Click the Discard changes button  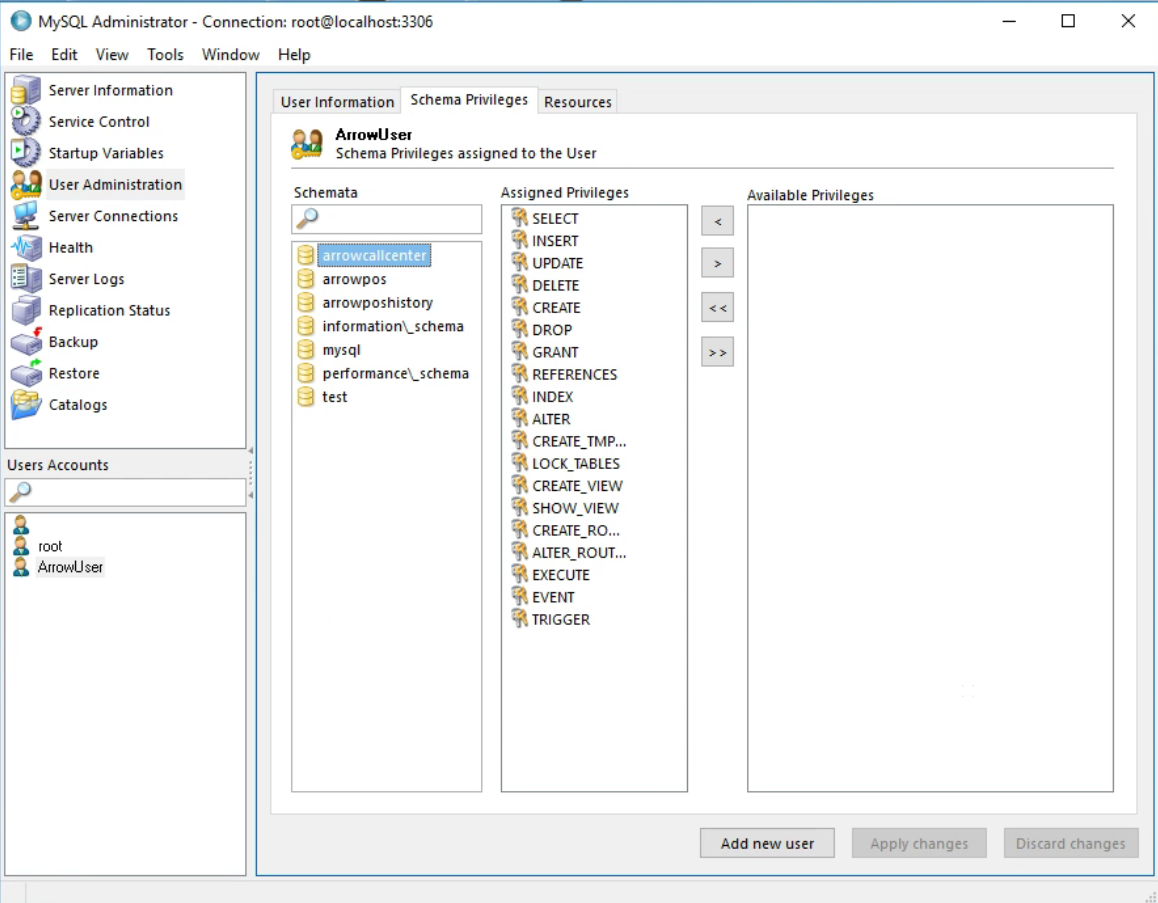1070,843
